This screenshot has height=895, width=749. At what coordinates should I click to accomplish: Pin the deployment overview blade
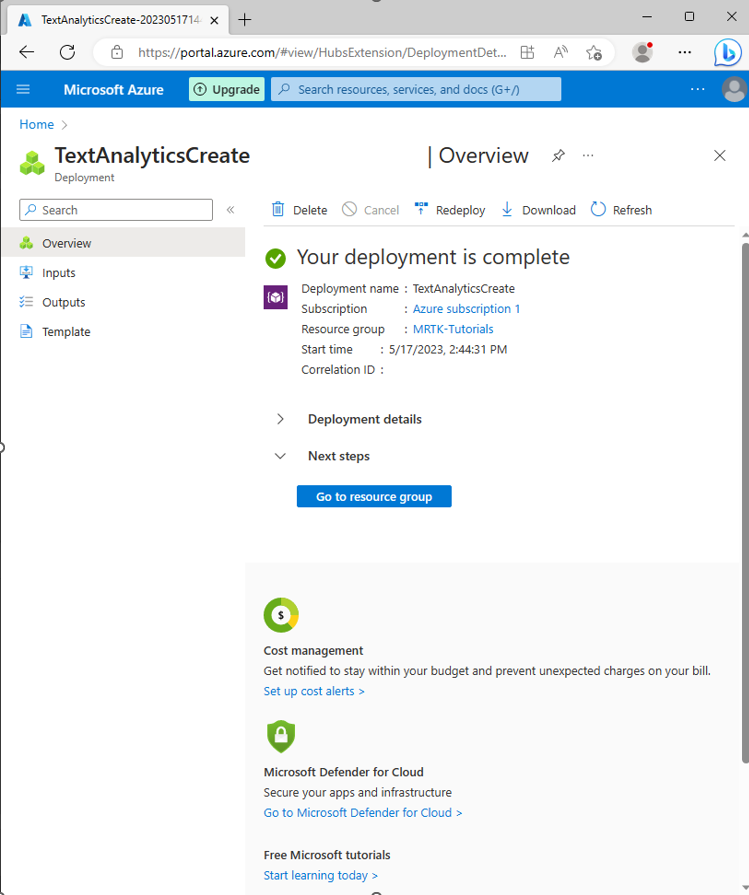[558, 155]
